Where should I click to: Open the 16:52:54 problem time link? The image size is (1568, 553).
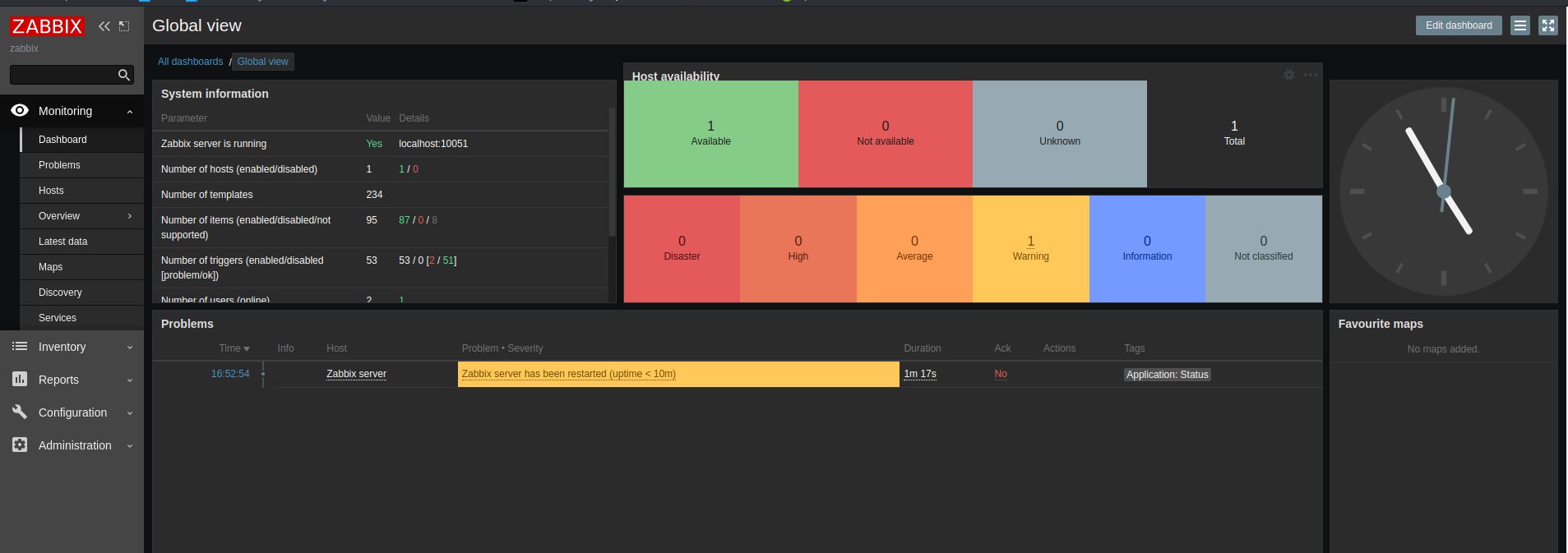(x=230, y=374)
